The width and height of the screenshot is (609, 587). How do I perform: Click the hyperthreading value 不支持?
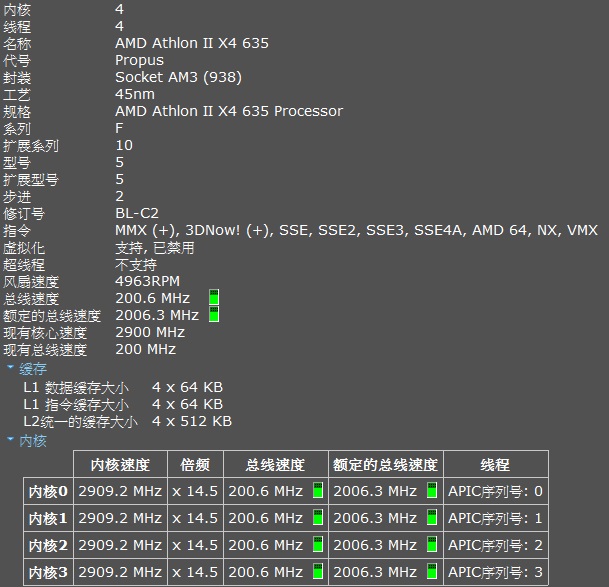pos(136,265)
